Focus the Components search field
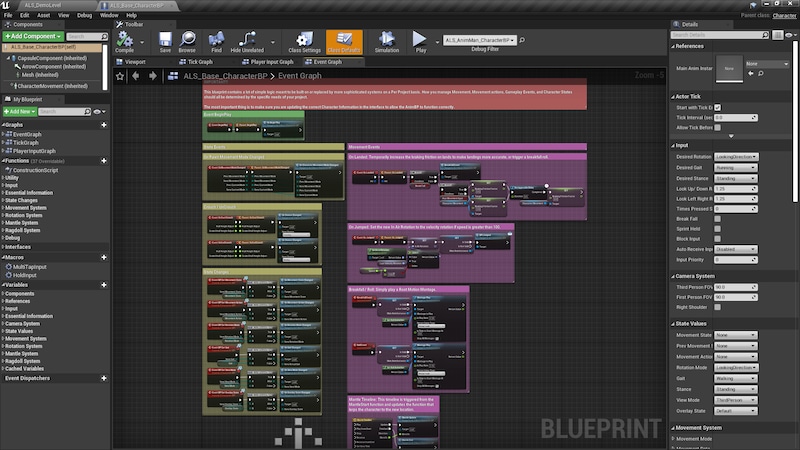This screenshot has width=800, height=450. pyautogui.click(x=87, y=37)
